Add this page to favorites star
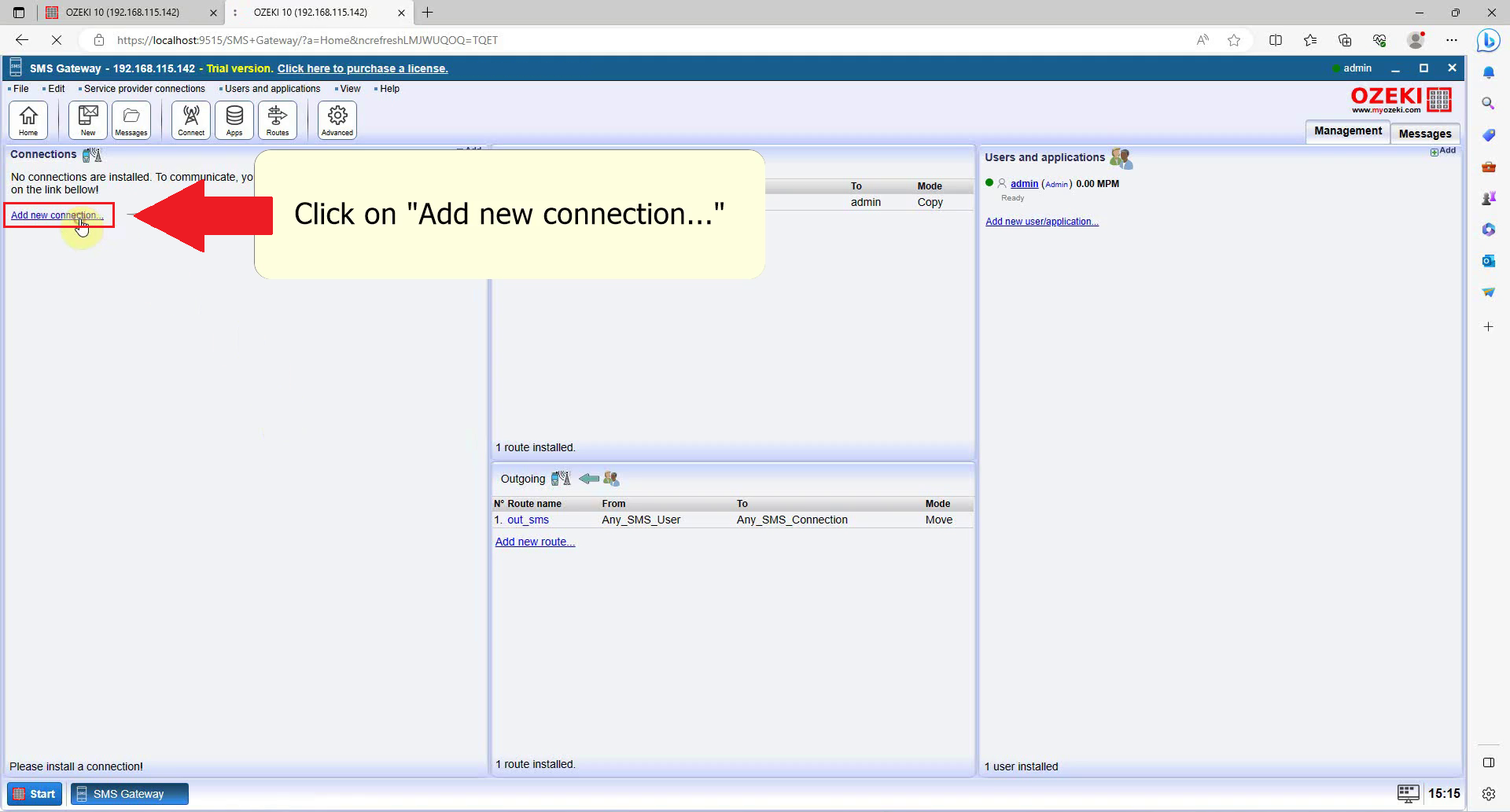The width and height of the screenshot is (1510, 812). pos(1234,40)
